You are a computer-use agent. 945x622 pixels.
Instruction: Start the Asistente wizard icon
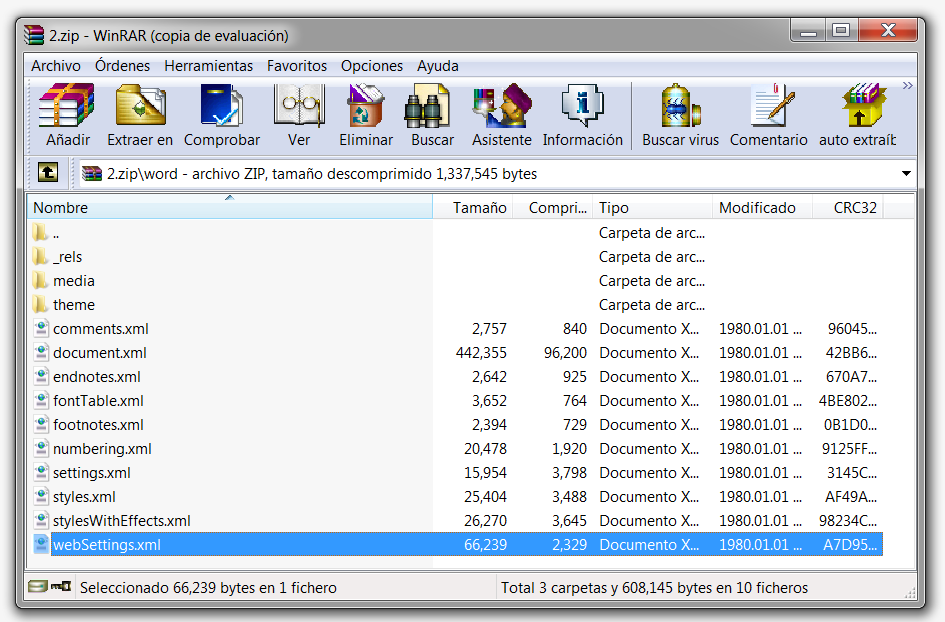pyautogui.click(x=502, y=108)
